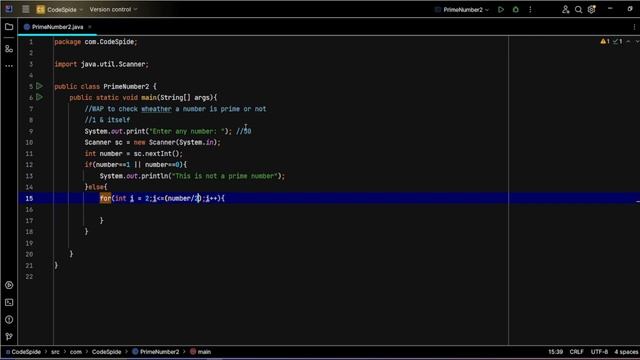Click line number 9 in gutter

click(x=31, y=131)
